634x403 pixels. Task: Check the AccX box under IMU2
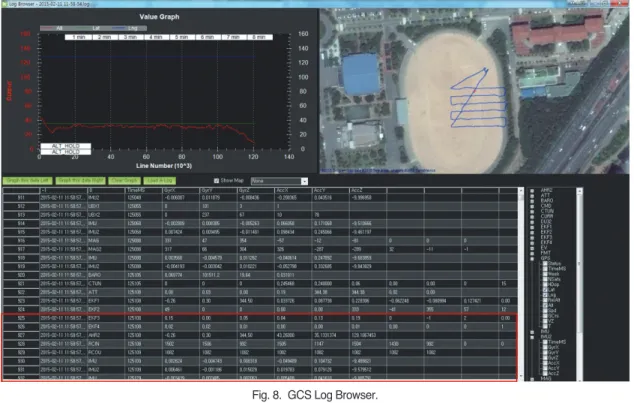click(x=545, y=363)
